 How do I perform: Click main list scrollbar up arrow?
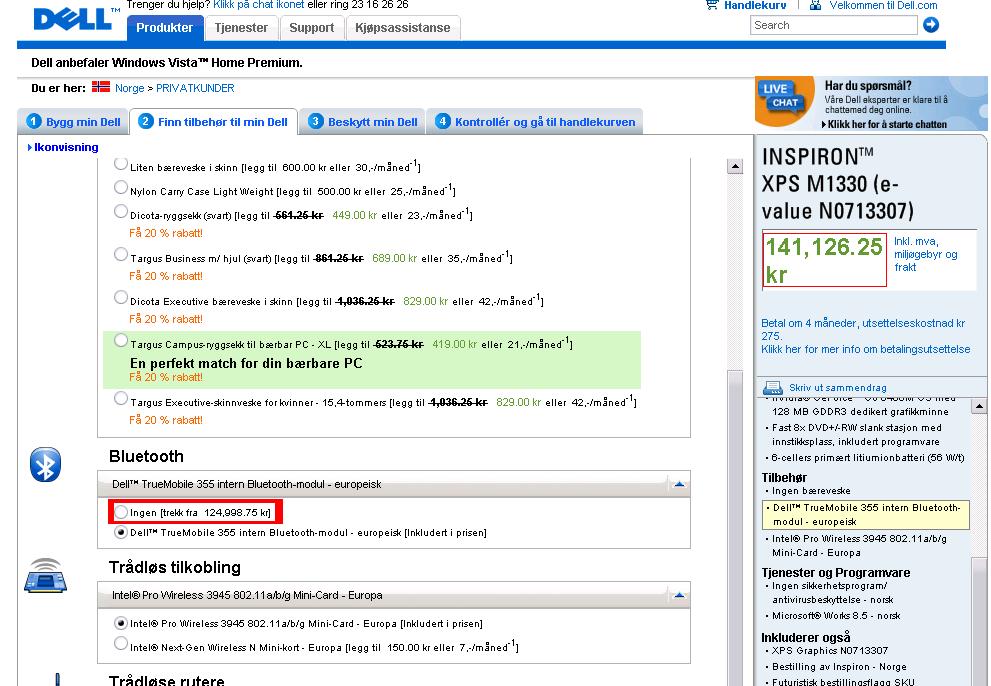coord(734,167)
